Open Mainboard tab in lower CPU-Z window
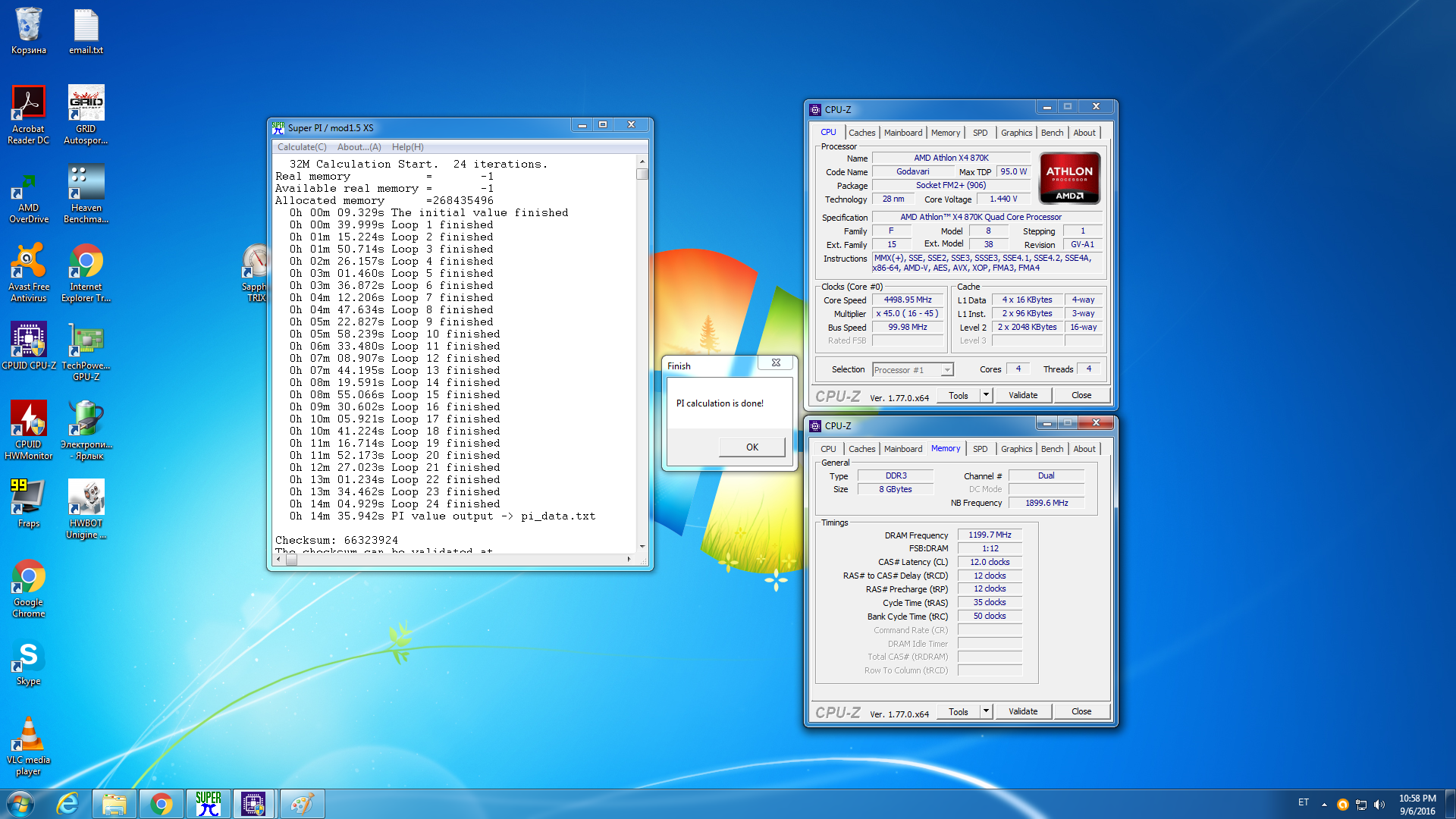The height and width of the screenshot is (819, 1456). (903, 449)
